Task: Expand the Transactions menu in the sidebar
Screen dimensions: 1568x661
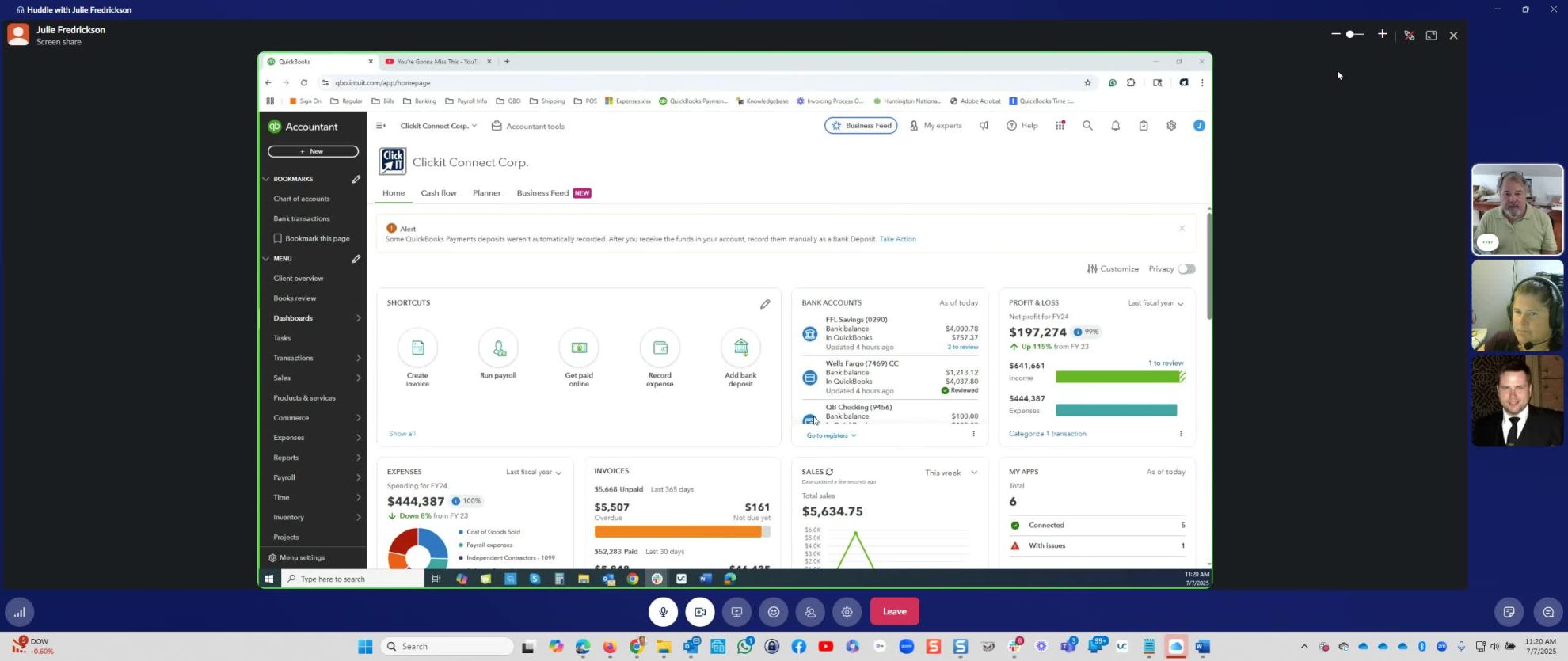Action: [317, 358]
